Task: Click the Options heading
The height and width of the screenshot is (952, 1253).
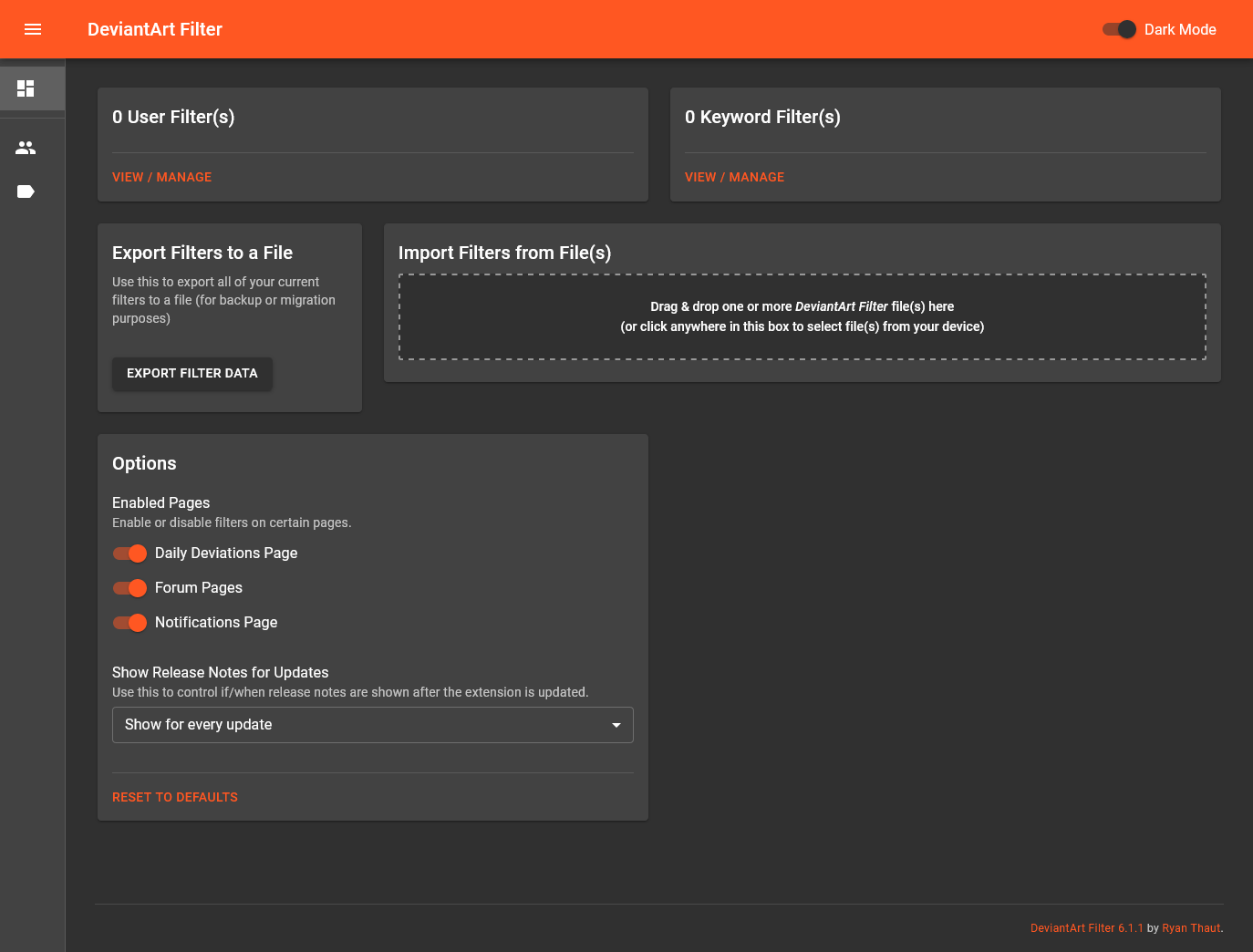Action: (144, 463)
